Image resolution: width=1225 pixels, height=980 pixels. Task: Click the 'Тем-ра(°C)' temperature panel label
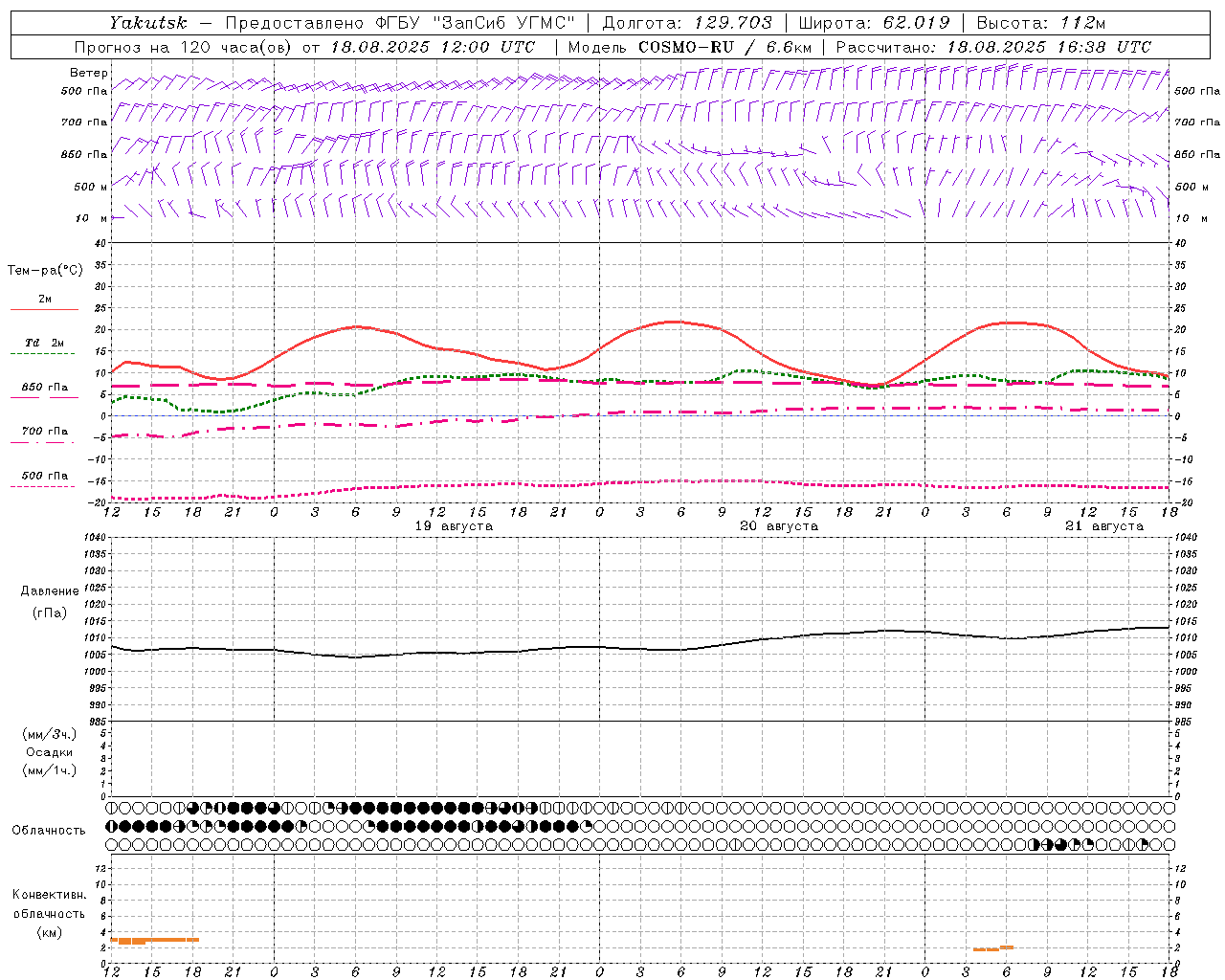45,271
